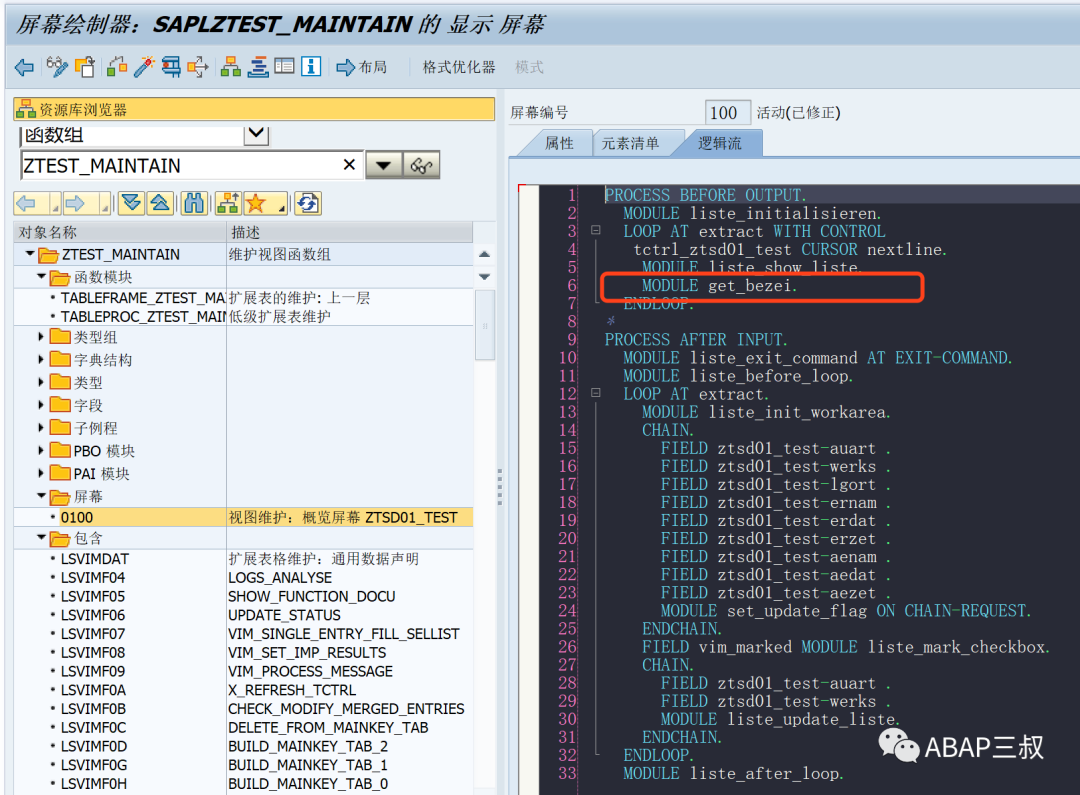Click the Repository Browser 资源库浏览器 header
Viewport: 1080px width, 795px height.
tap(253, 110)
